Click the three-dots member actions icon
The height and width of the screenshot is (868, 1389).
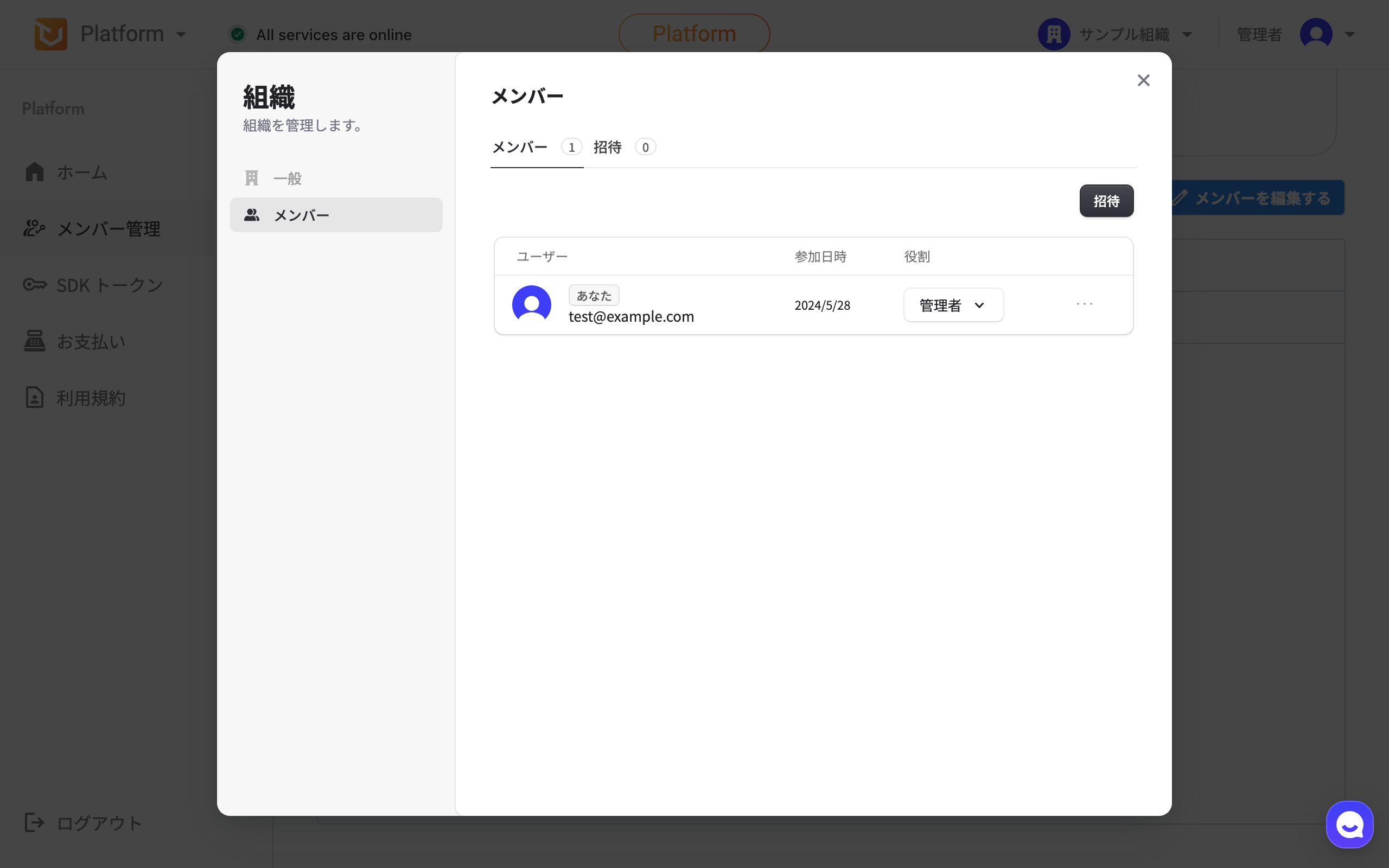pyautogui.click(x=1084, y=304)
